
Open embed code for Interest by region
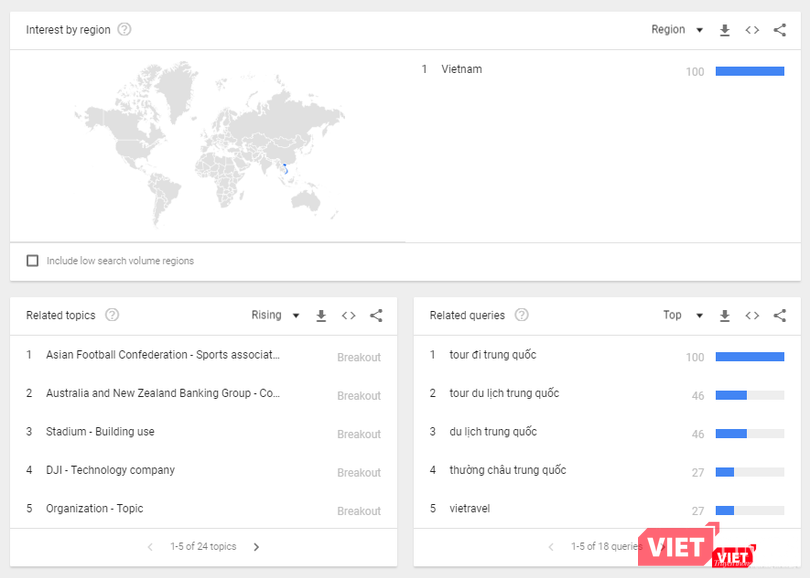tap(752, 30)
